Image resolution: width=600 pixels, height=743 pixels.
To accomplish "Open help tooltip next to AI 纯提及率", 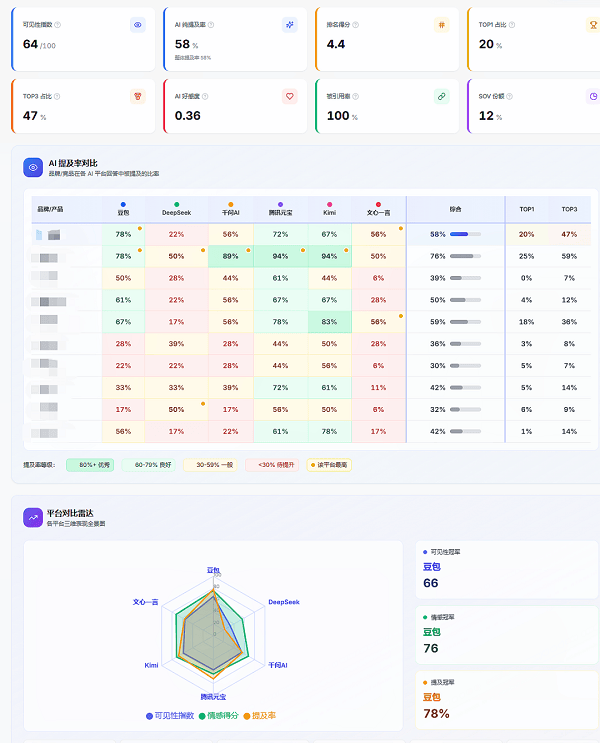I will pos(211,25).
